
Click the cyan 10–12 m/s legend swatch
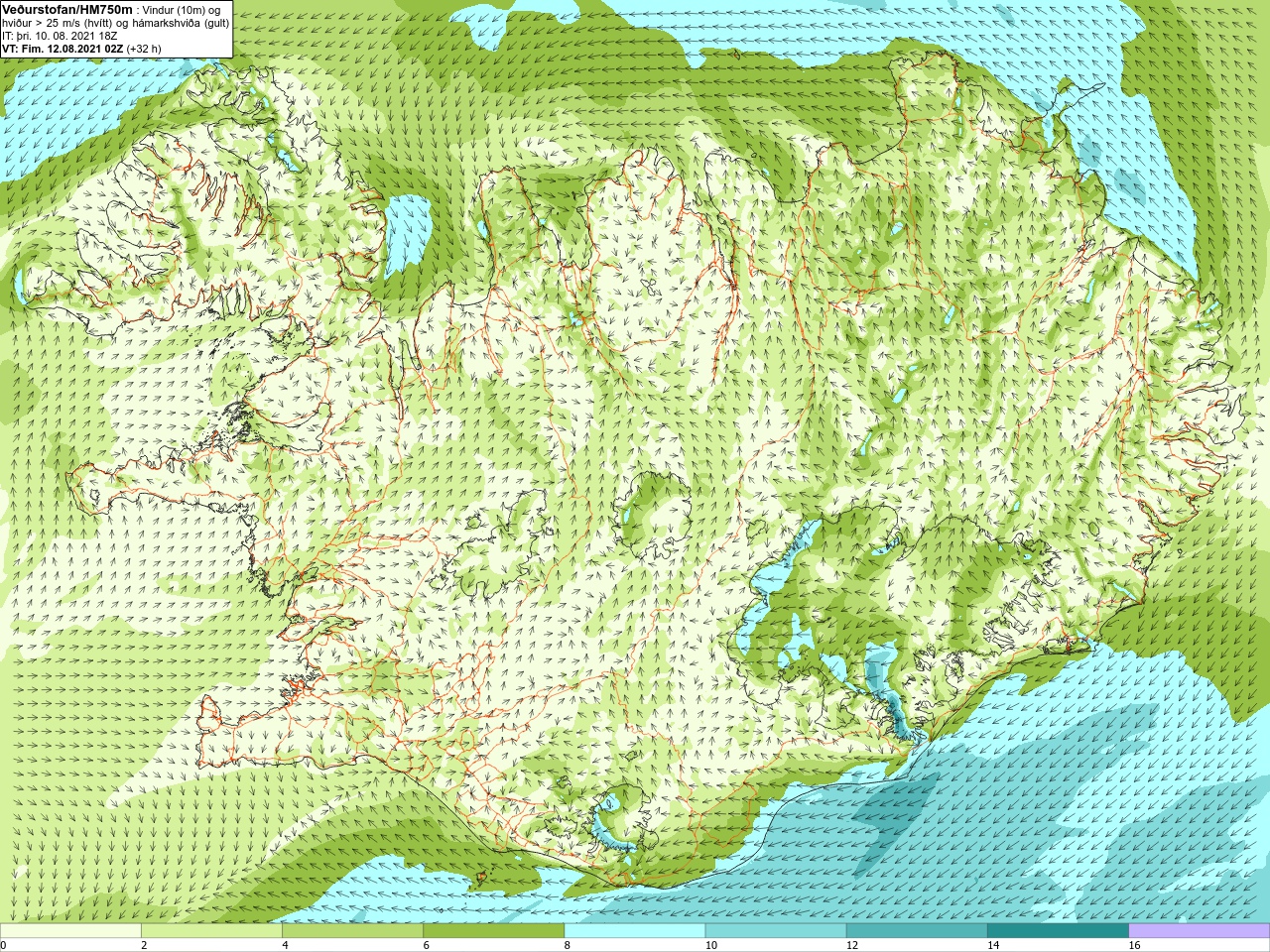(x=776, y=931)
